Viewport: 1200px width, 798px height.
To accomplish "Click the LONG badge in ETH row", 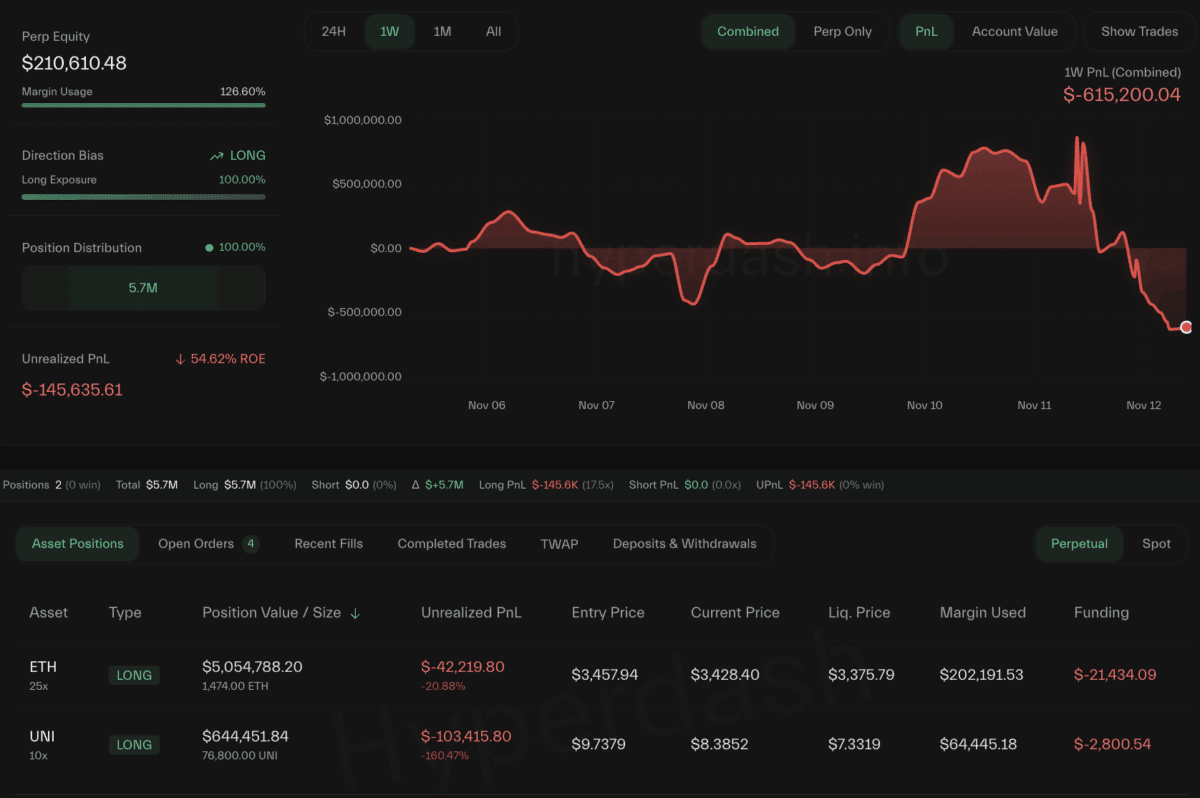I will click(x=134, y=675).
